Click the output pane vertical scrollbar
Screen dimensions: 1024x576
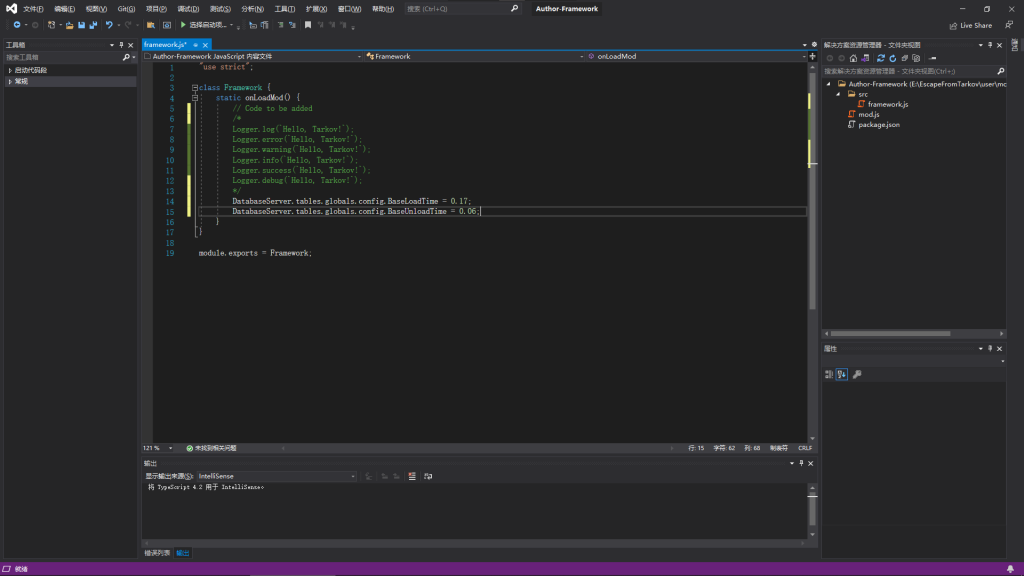coord(812,511)
